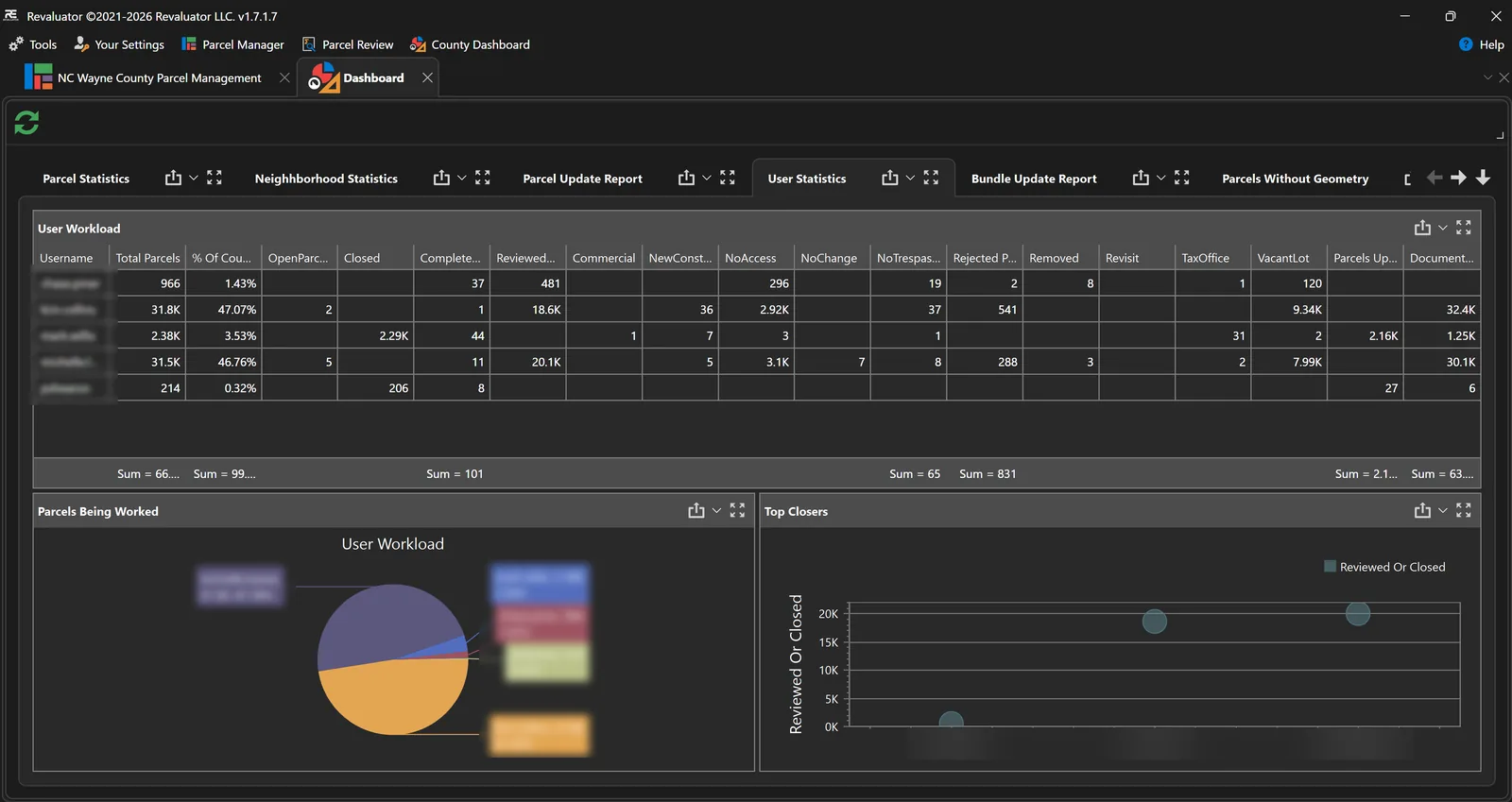Select the lowest bubble in Top Closers chart

coord(951,721)
